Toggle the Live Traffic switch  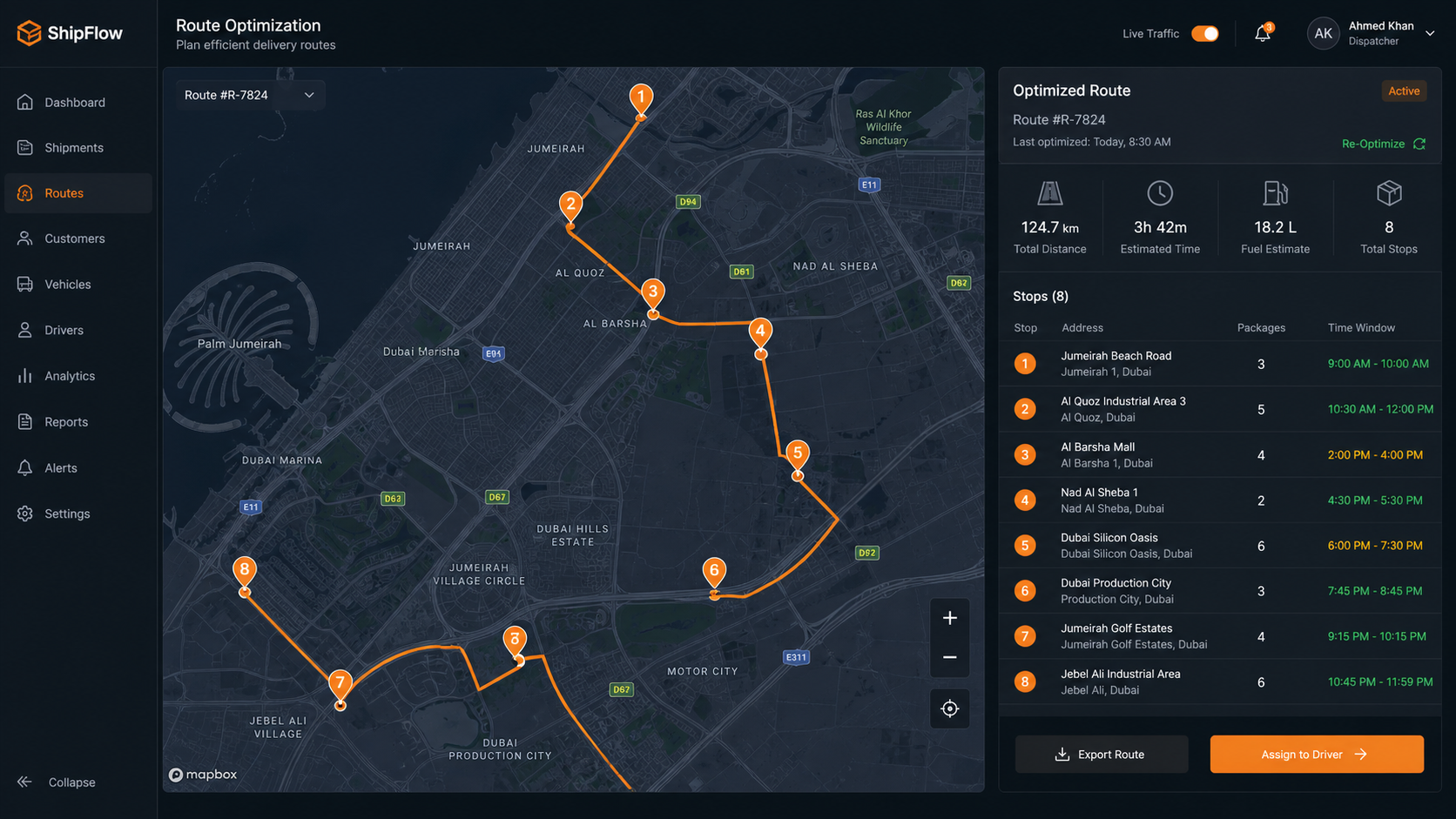pyautogui.click(x=1205, y=33)
